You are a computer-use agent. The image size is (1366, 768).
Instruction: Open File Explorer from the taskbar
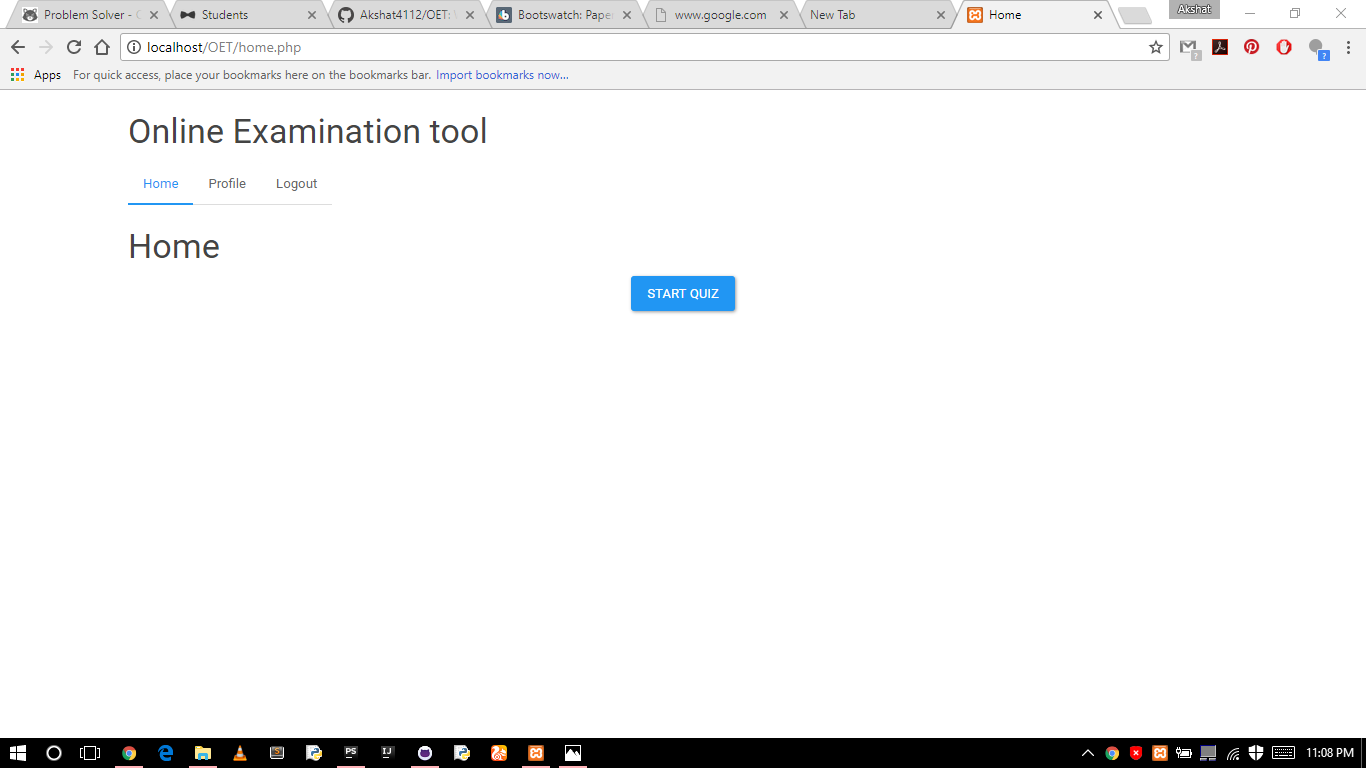coord(203,753)
